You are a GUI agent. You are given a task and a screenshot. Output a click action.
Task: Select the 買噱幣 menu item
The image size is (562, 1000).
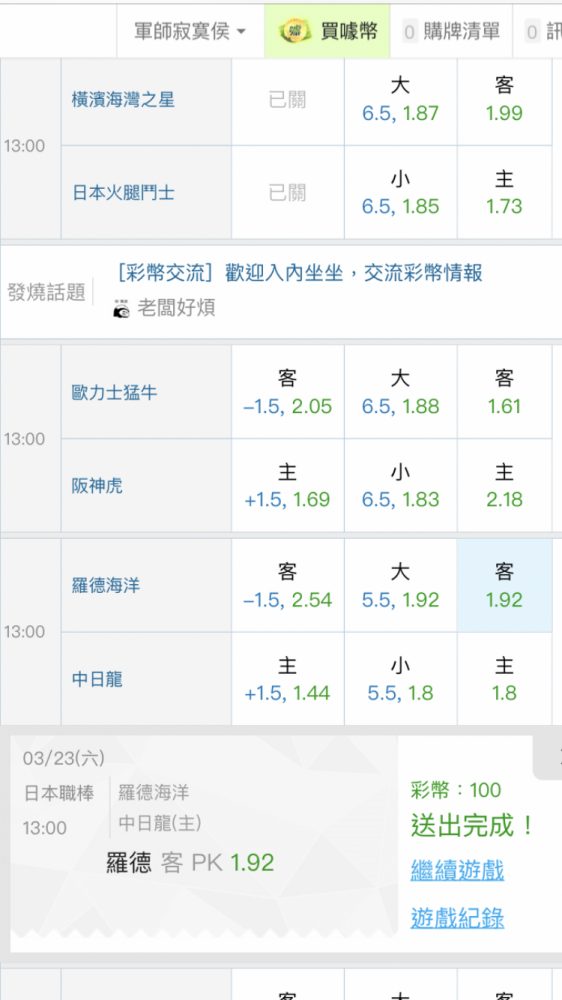tap(328, 31)
